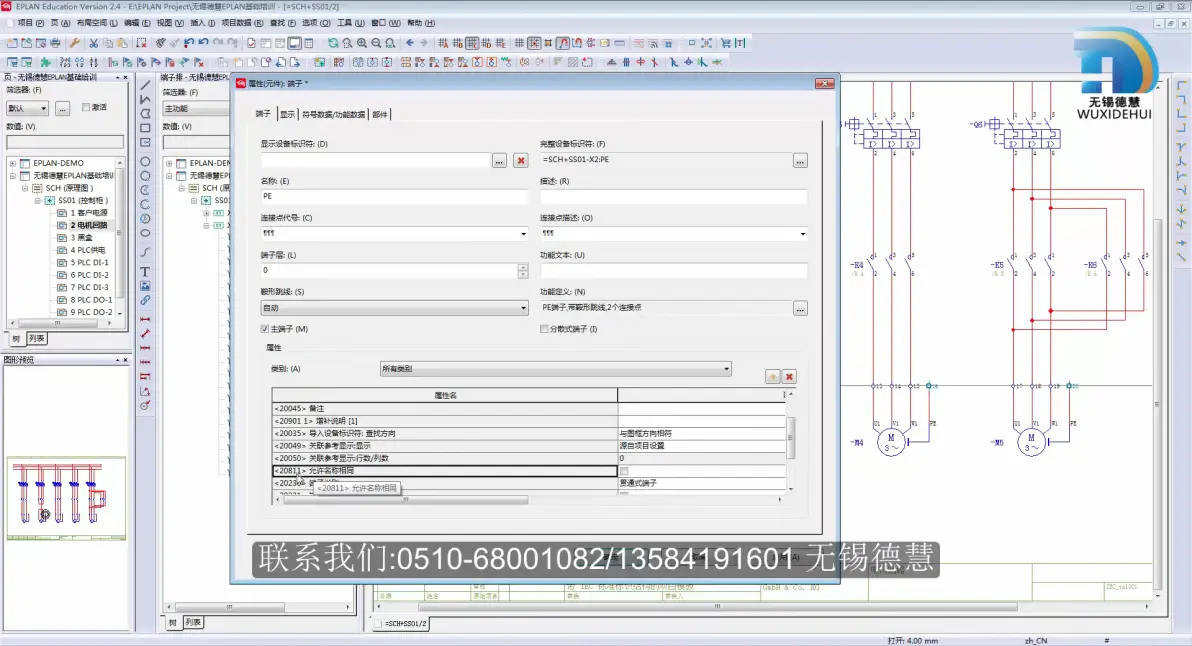This screenshot has width=1192, height=646.
Task: Click the filter browse button beside 默认
Action: 62,109
